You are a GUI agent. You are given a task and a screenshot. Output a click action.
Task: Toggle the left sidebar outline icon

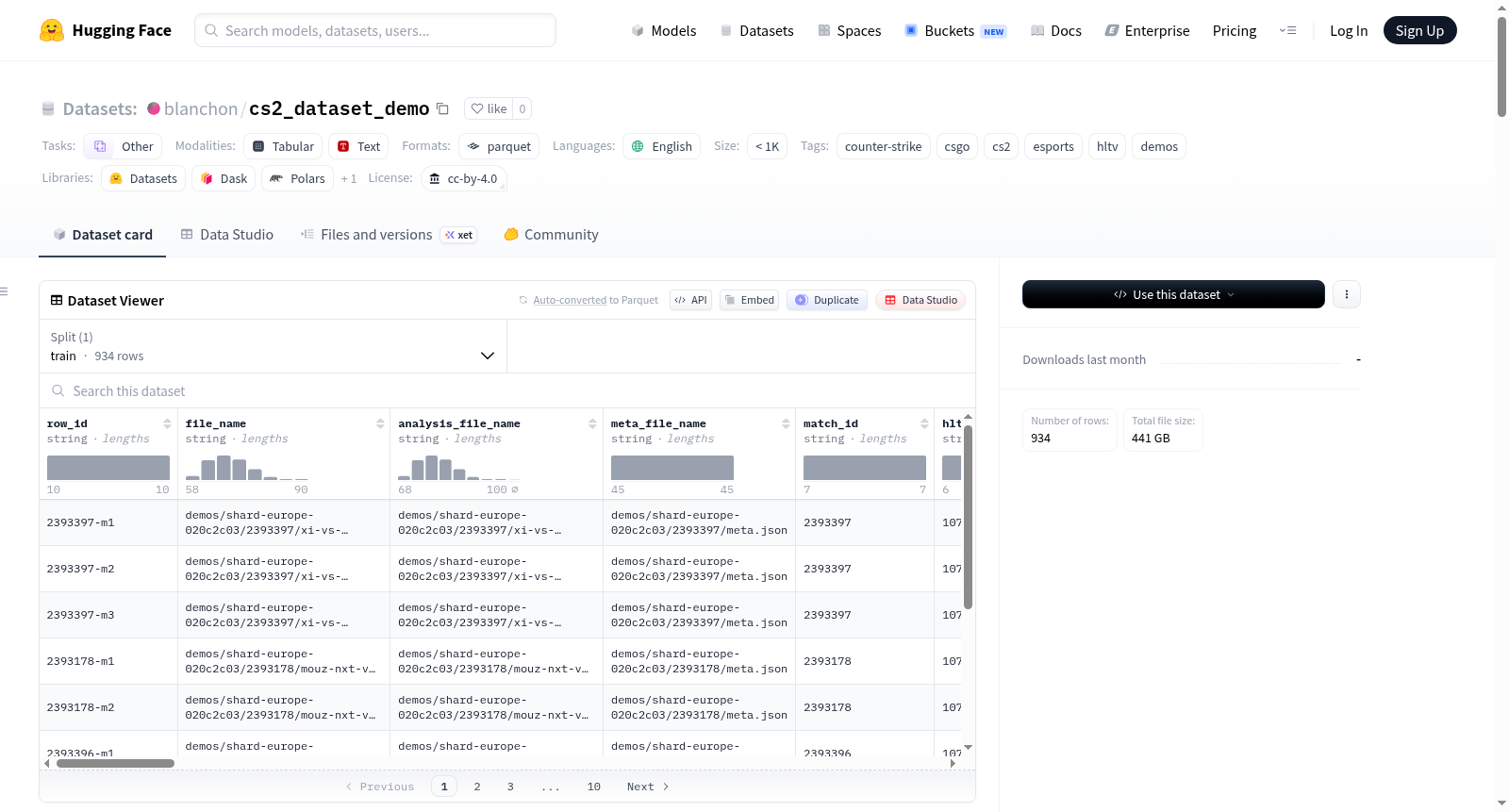tap(4, 291)
